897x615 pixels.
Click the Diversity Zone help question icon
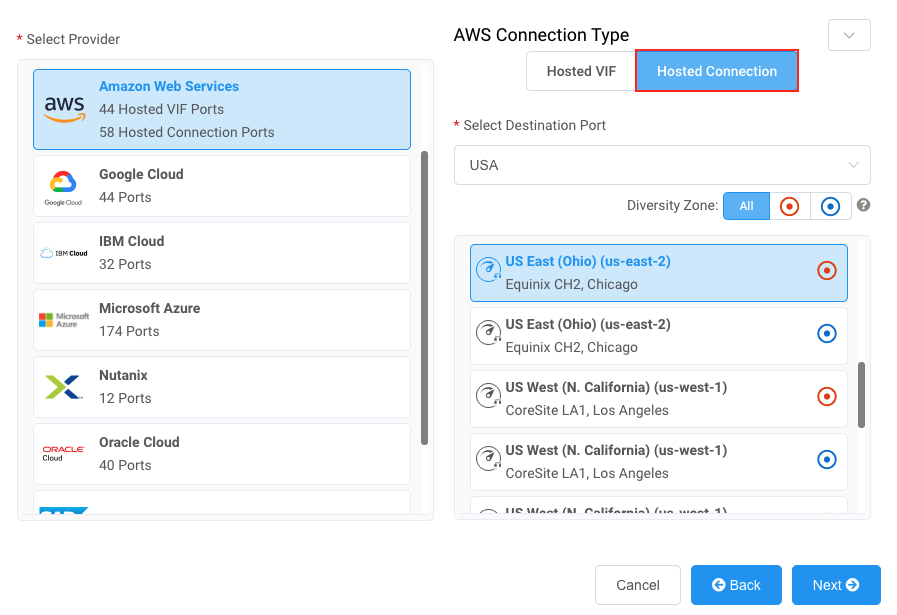pyautogui.click(x=863, y=205)
